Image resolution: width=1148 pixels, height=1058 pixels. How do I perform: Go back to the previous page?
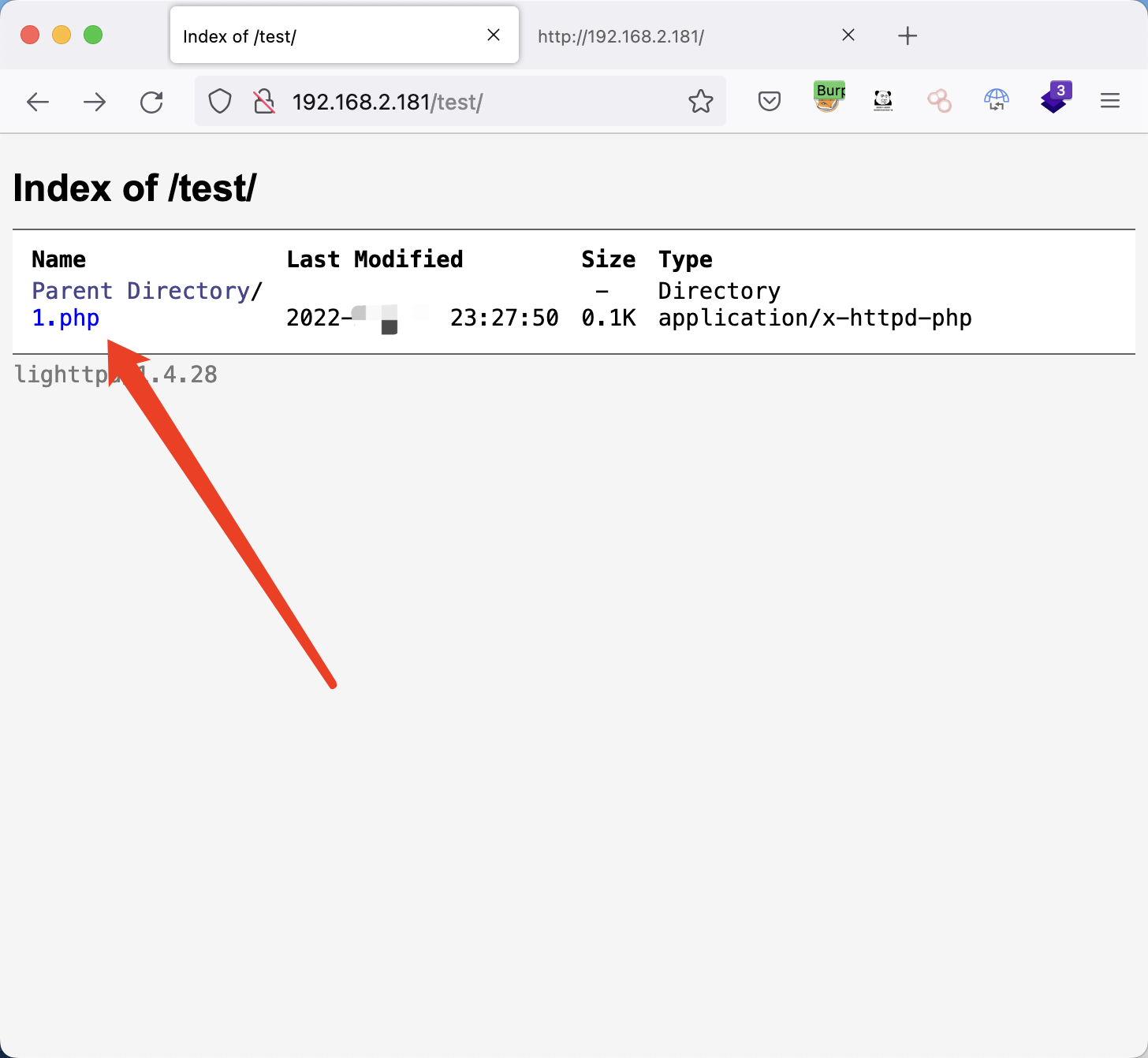coord(38,102)
